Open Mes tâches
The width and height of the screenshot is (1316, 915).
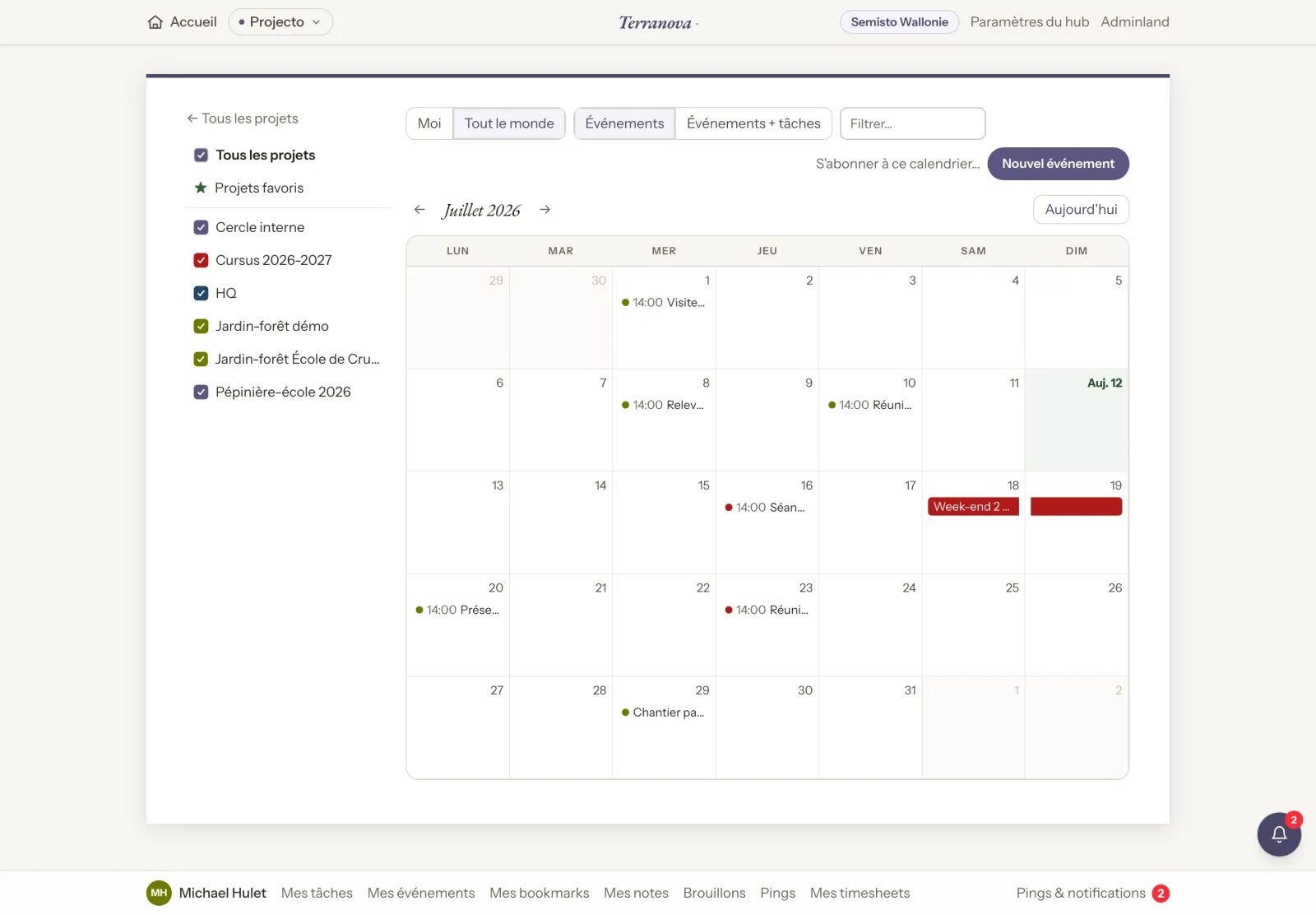click(x=317, y=893)
